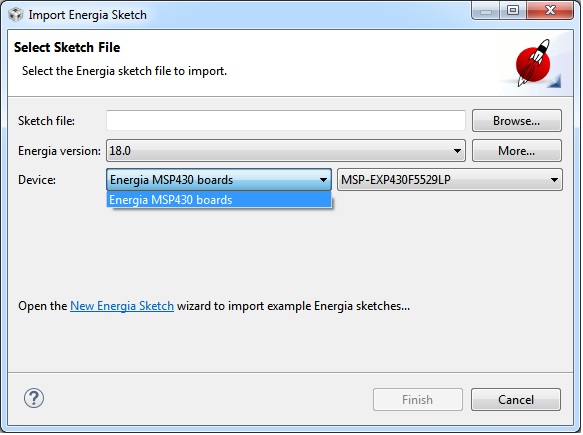
Task: Select Energia MSP430 boards list option
Action: [219, 200]
